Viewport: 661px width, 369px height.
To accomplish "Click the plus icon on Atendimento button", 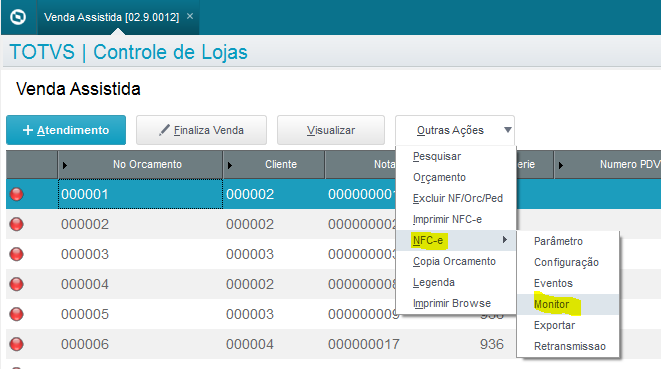I will tap(28, 130).
